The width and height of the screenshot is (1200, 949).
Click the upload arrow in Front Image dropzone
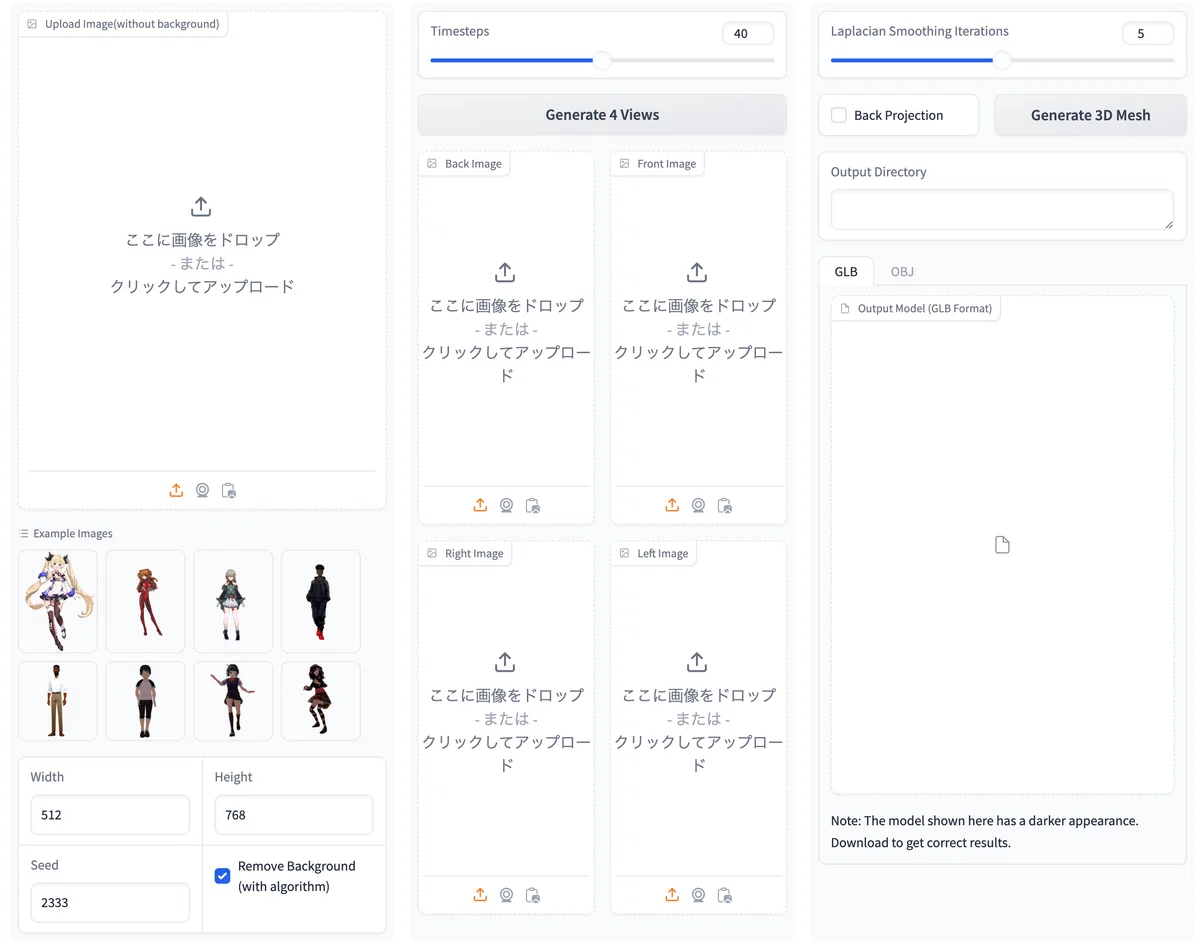697,272
